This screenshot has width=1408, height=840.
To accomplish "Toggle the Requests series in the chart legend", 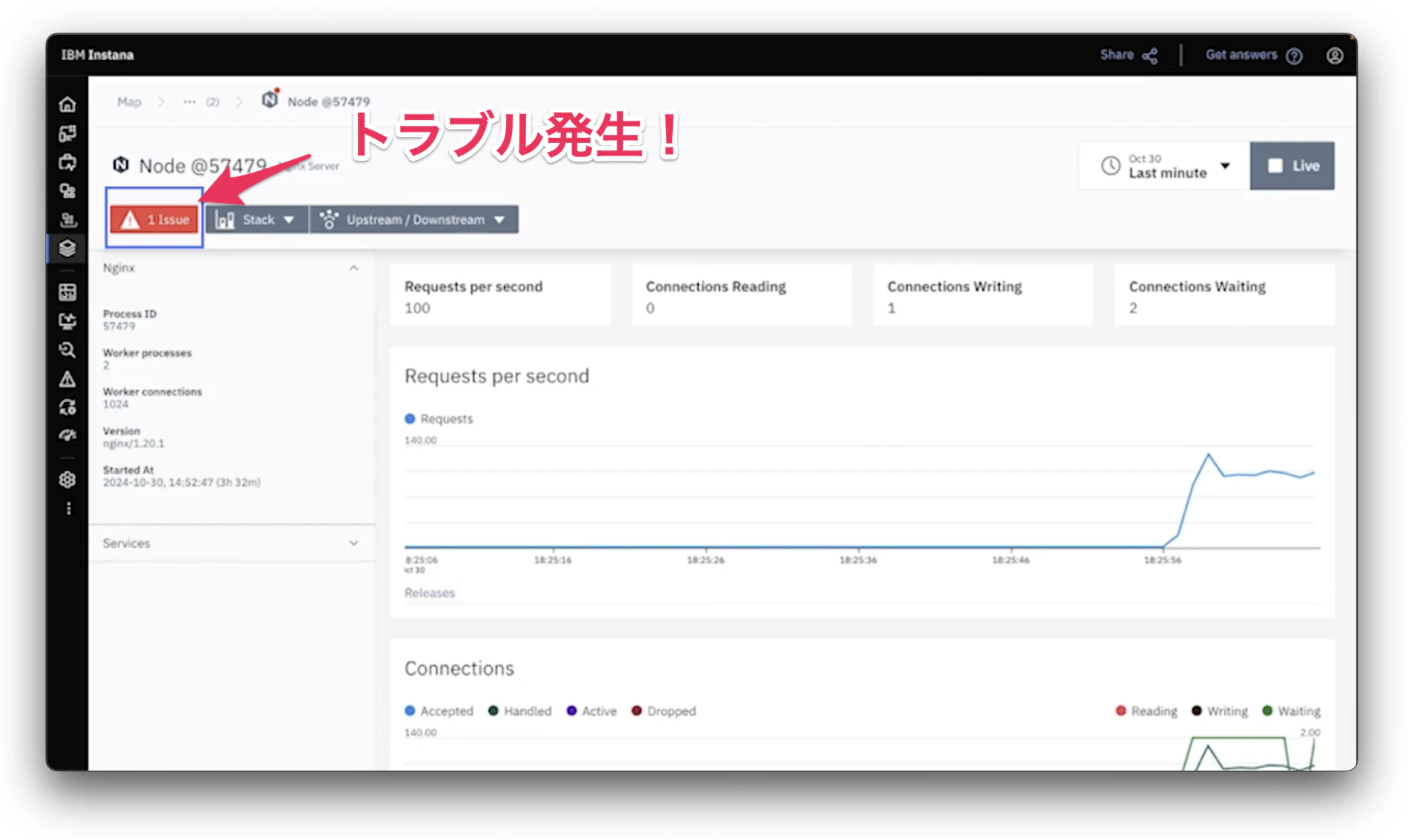I will 439,419.
